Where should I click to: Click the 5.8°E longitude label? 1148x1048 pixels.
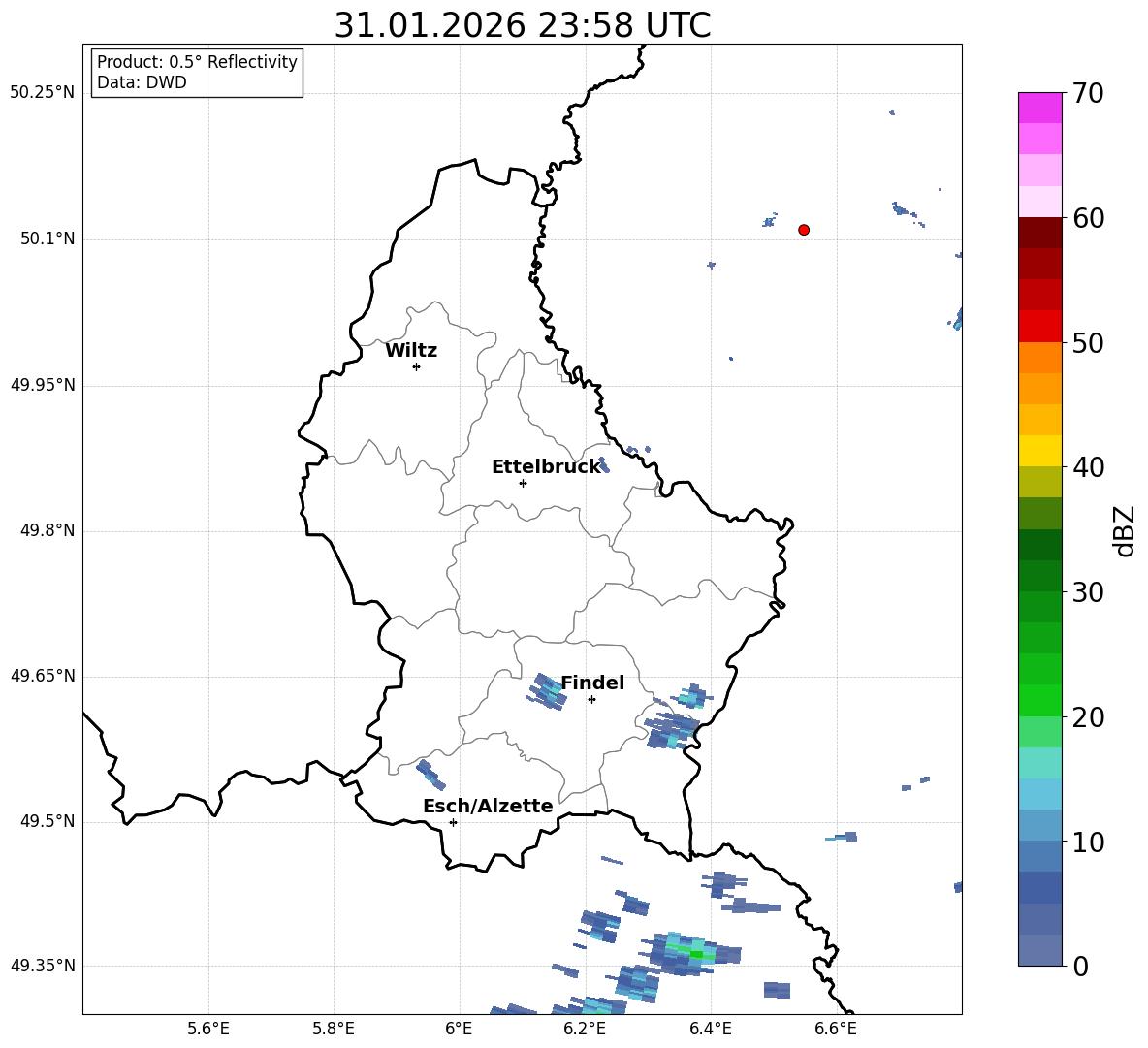[334, 1029]
